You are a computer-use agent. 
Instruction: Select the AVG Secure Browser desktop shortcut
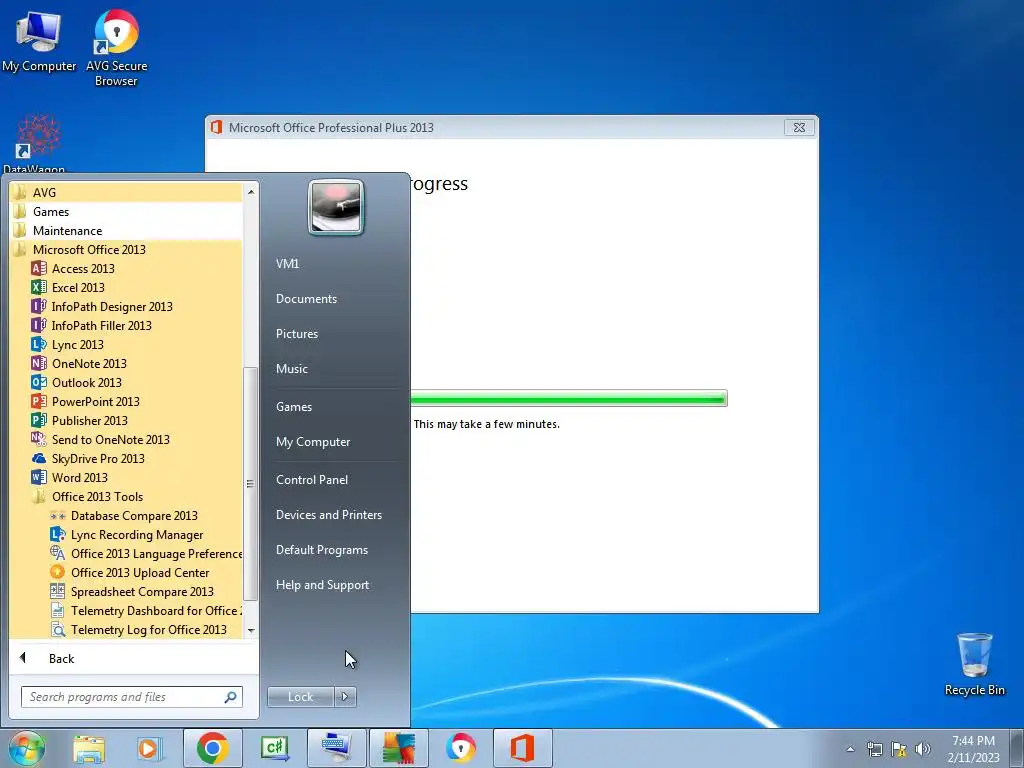coord(116,48)
